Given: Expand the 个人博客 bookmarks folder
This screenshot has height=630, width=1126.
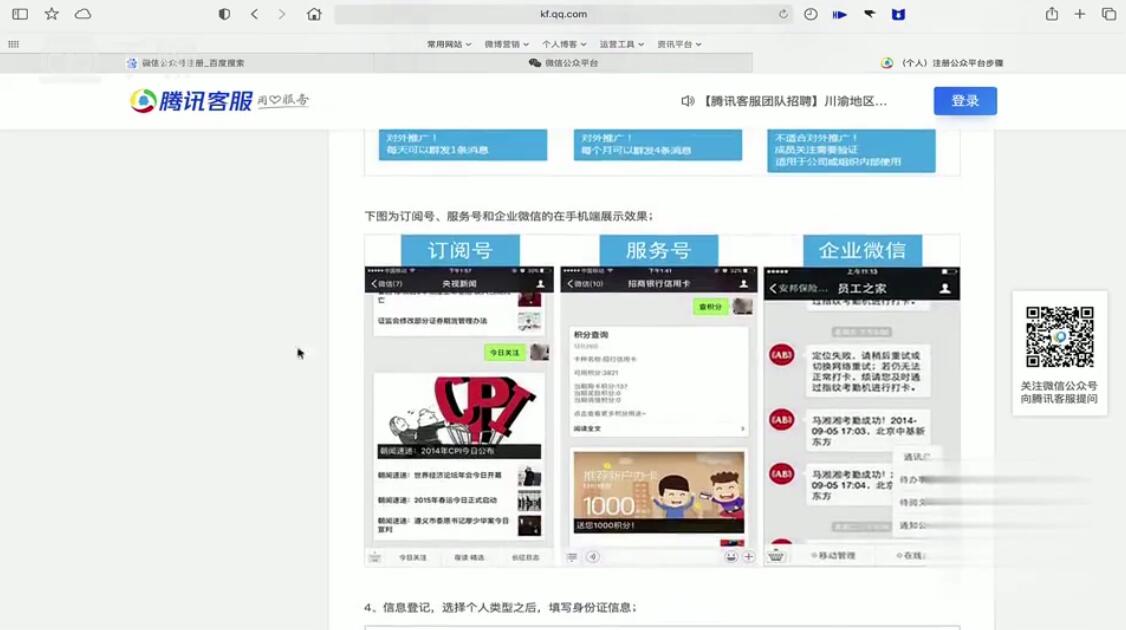Looking at the screenshot, I should [x=564, y=44].
